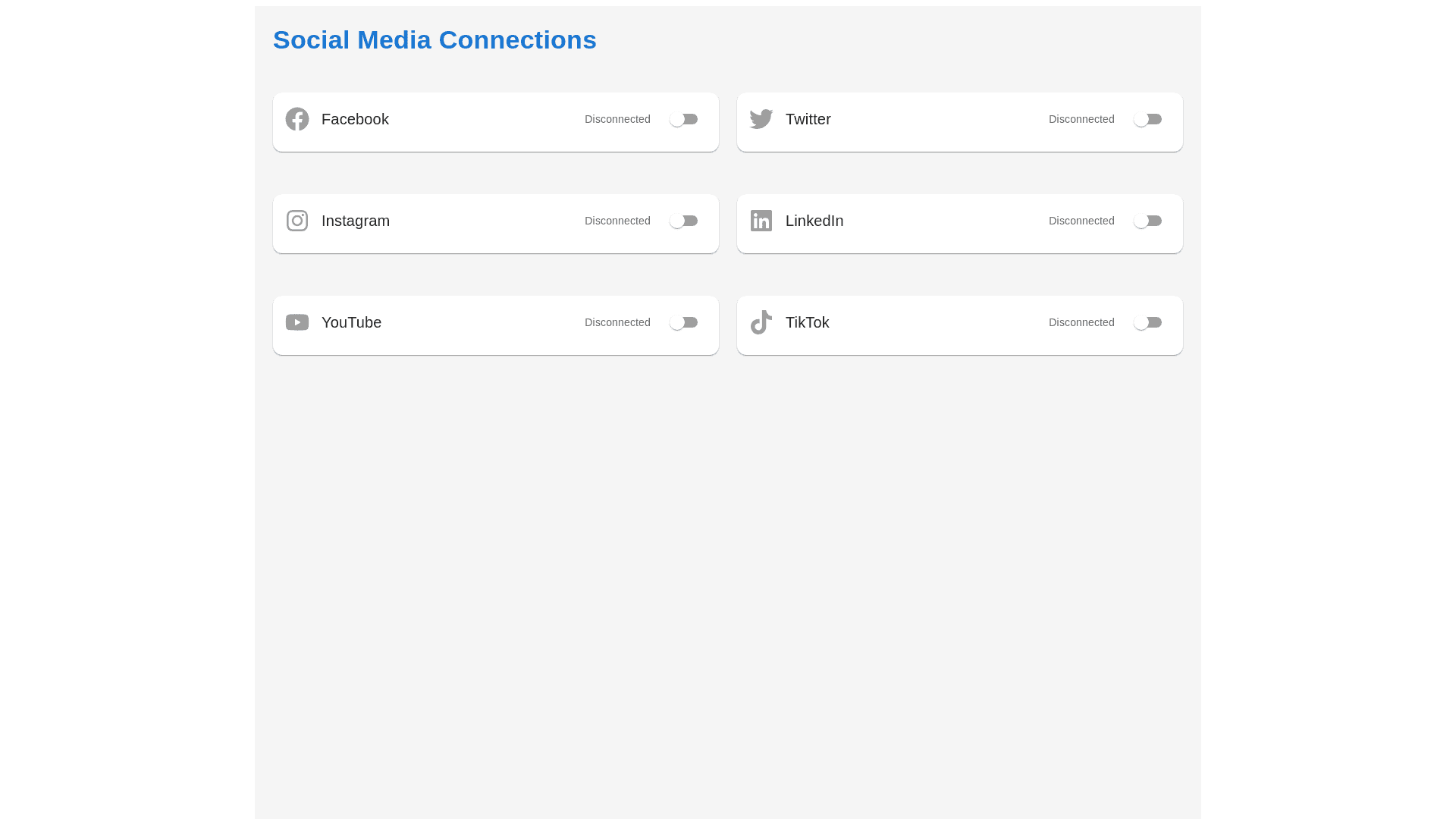Image resolution: width=1456 pixels, height=819 pixels.
Task: Click the Facebook logo icon
Action: [297, 119]
